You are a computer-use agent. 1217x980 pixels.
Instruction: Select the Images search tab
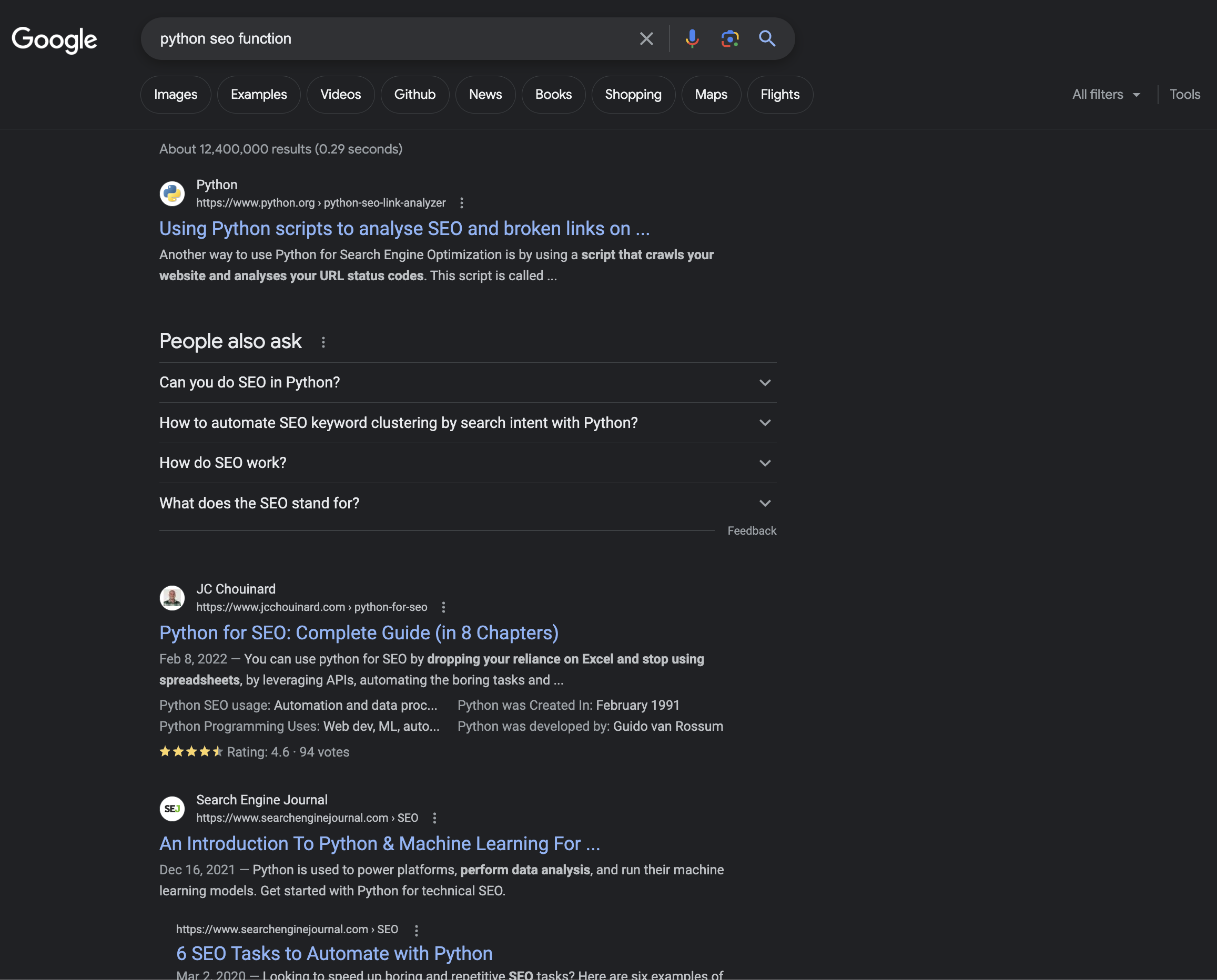[x=175, y=94]
